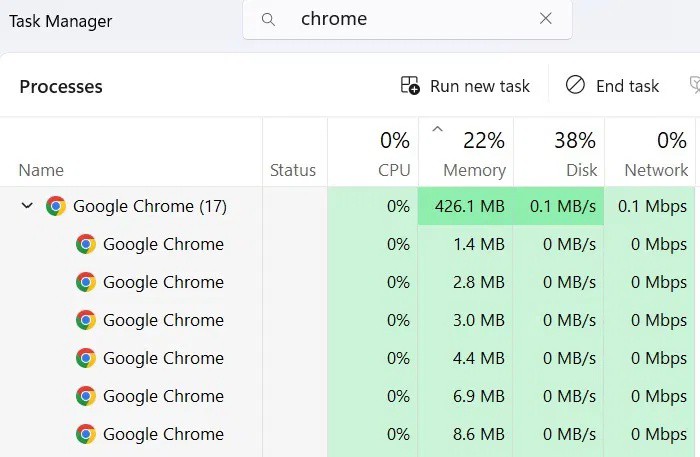Click Chrome icon in the 4.4 MB row

pyautogui.click(x=86, y=358)
